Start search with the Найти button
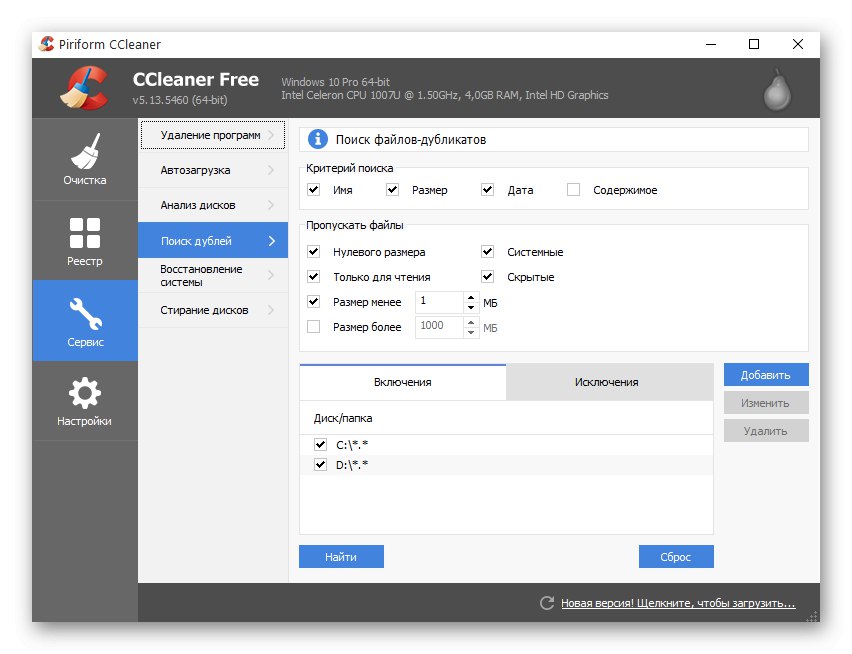852x654 pixels. 341,557
